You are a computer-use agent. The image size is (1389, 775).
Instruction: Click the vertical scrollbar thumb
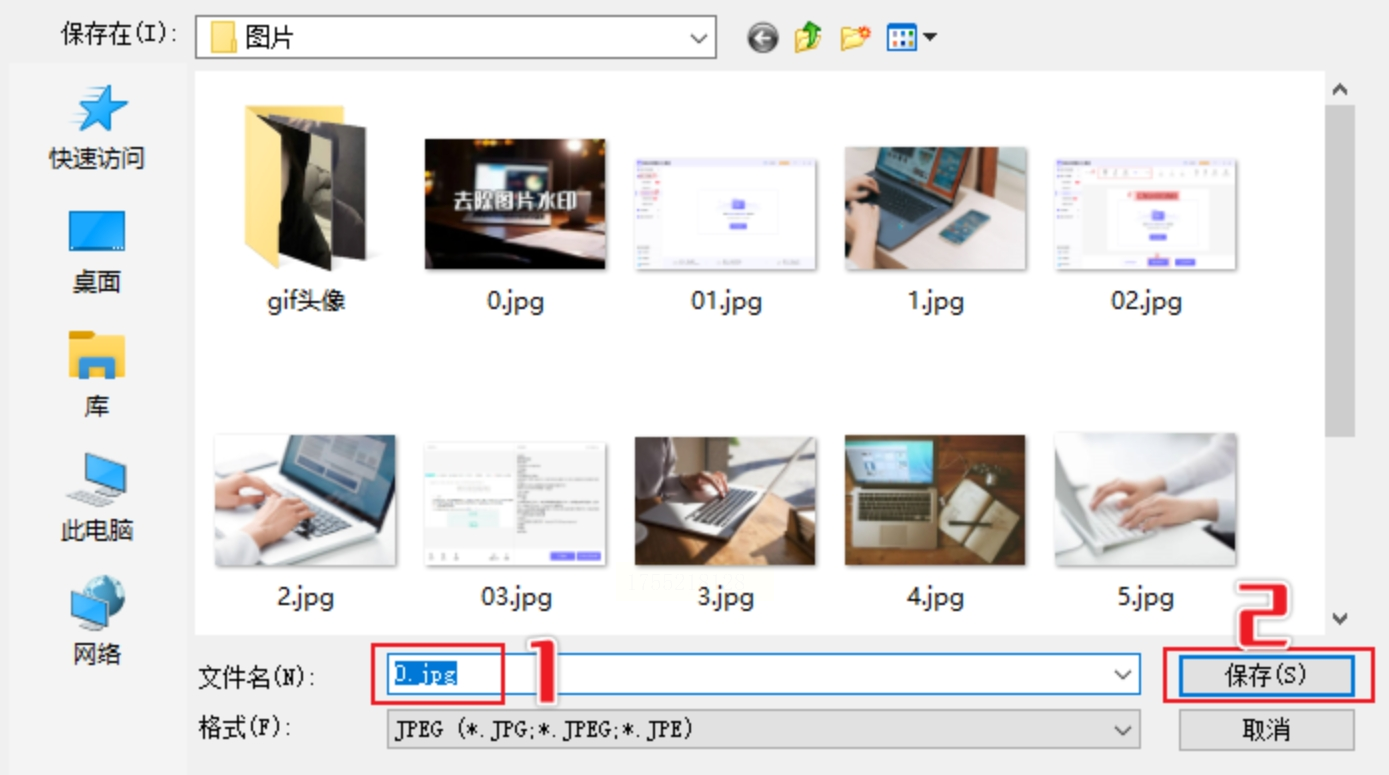(x=1340, y=271)
